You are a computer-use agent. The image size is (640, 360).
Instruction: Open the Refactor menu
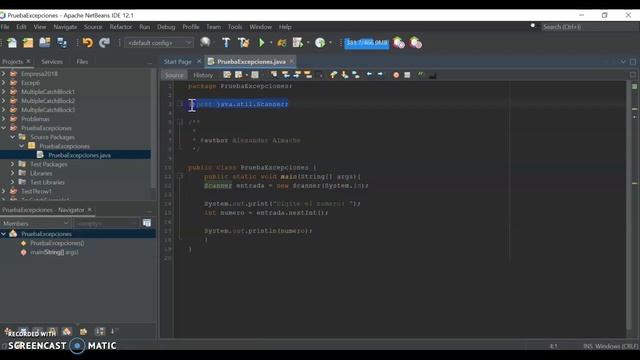[121, 27]
